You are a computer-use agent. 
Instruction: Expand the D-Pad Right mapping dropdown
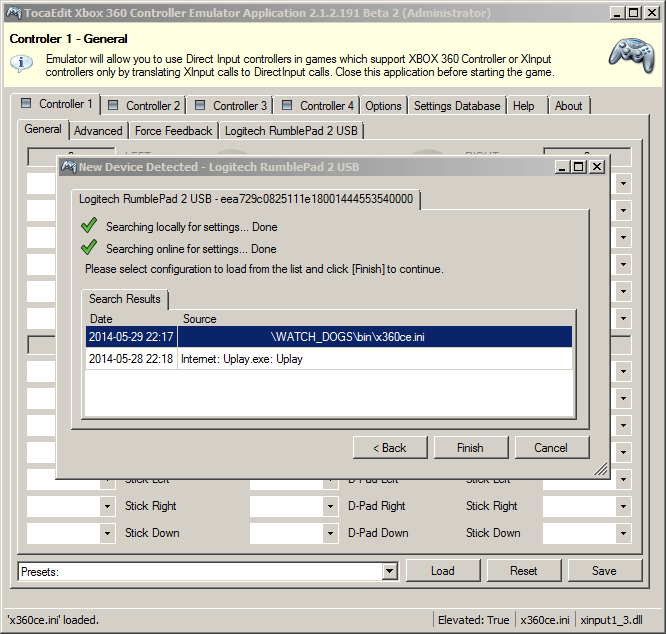[x=330, y=506]
